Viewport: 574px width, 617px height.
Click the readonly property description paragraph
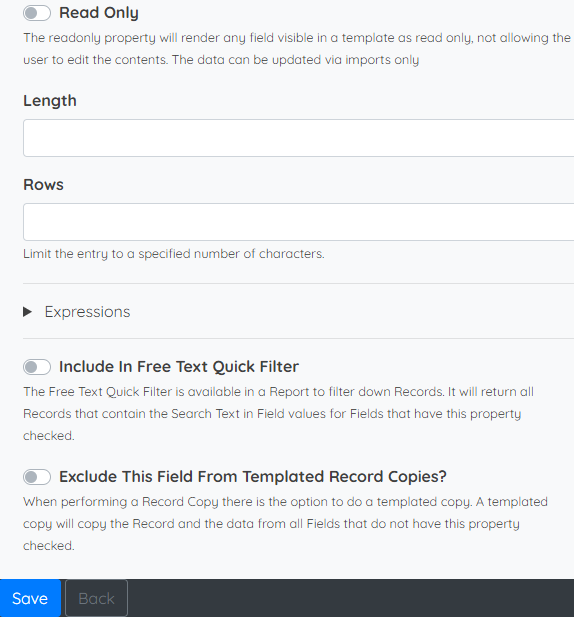tap(297, 49)
